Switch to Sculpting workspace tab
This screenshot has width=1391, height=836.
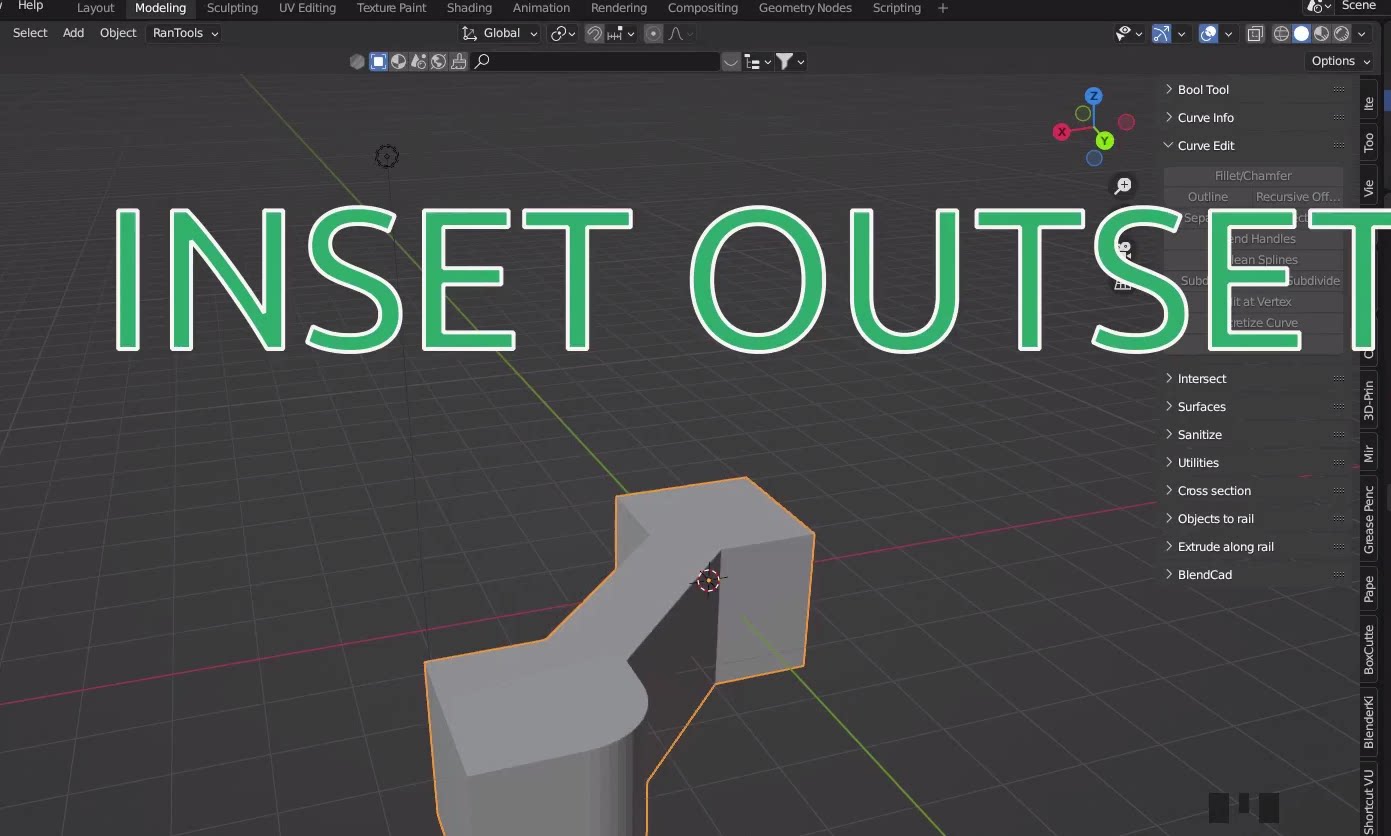click(x=232, y=8)
